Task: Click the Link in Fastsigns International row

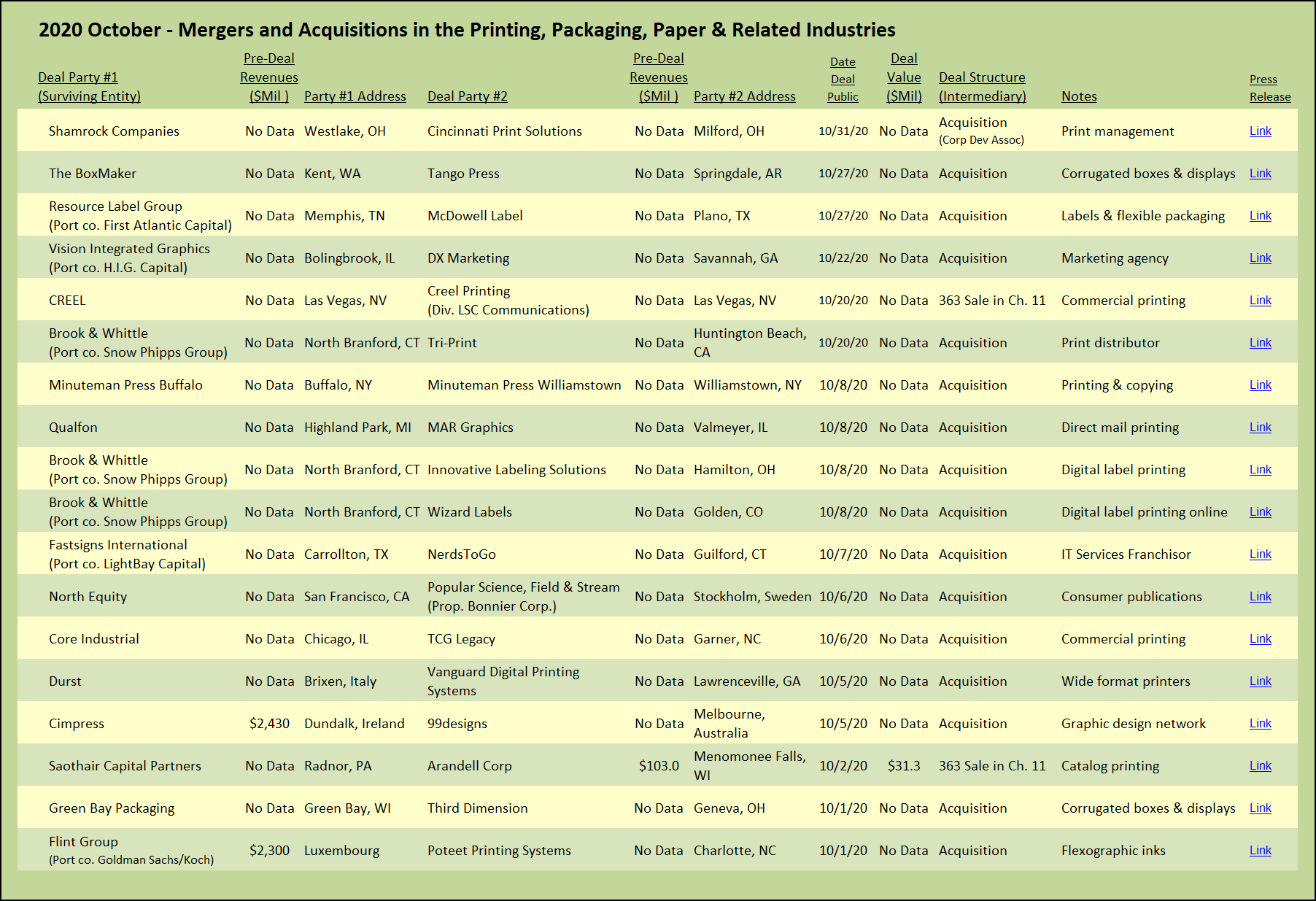Action: pos(1260,554)
